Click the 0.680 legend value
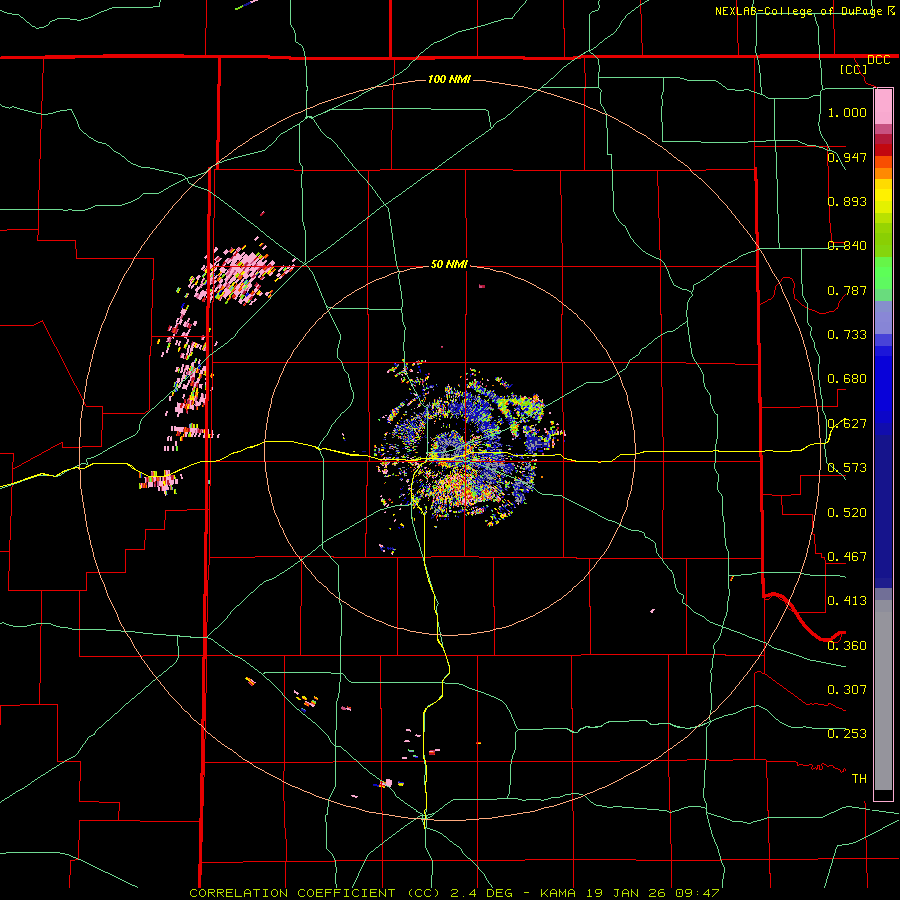Image resolution: width=900 pixels, height=900 pixels. [847, 379]
